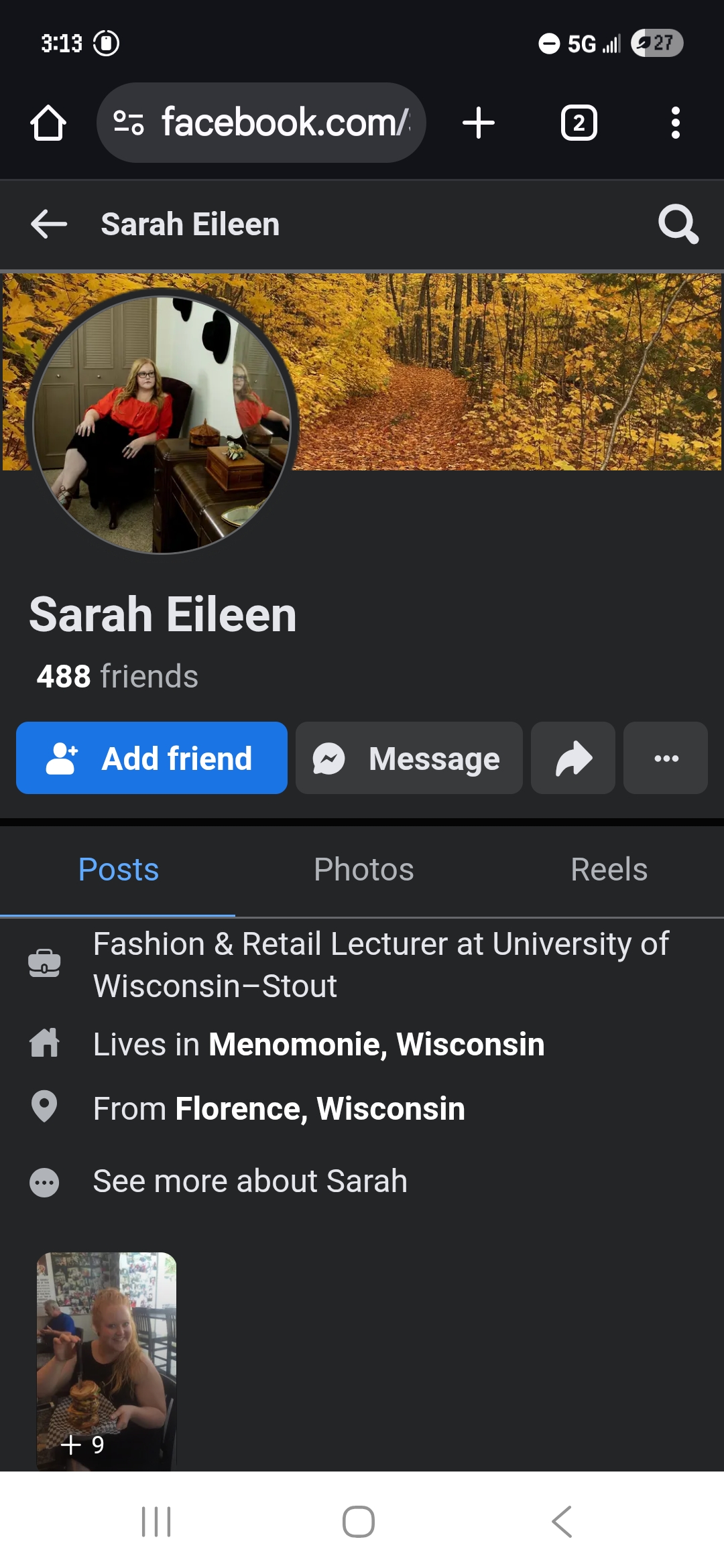The width and height of the screenshot is (724, 1568).
Task: Open the featured photo thumbnail with +9
Action: [107, 1360]
